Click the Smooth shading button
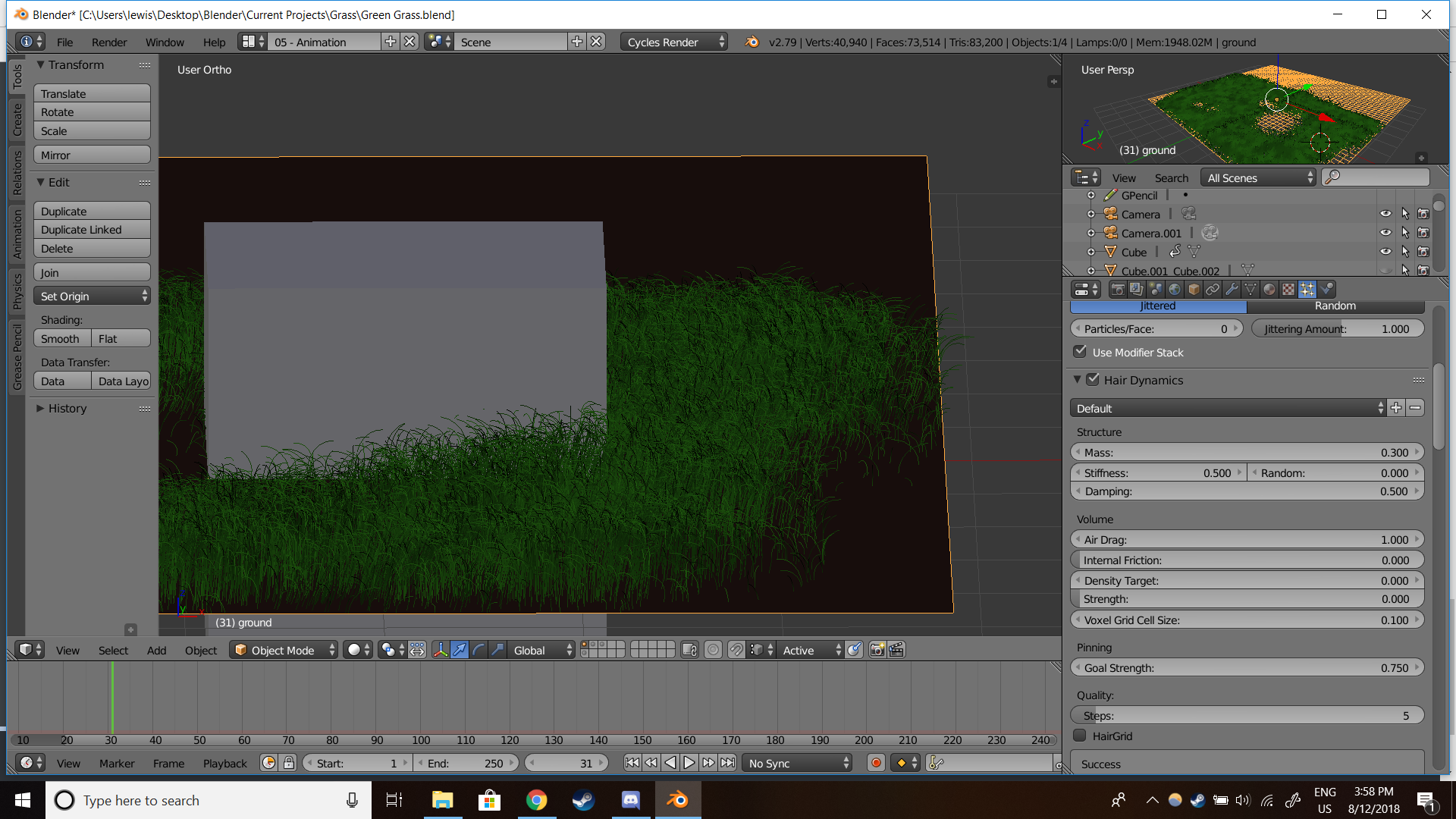Image resolution: width=1456 pixels, height=819 pixels. click(x=61, y=338)
